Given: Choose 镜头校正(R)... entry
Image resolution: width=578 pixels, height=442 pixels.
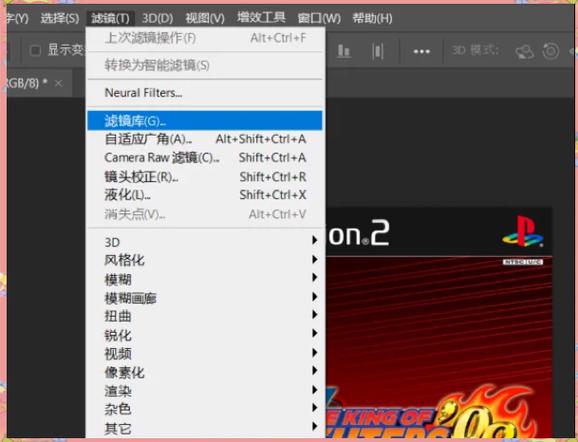Looking at the screenshot, I should tap(205, 177).
